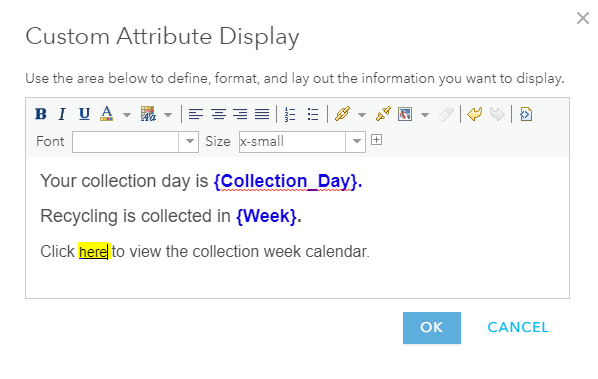Insert an image
598x379 pixels.
(405, 114)
